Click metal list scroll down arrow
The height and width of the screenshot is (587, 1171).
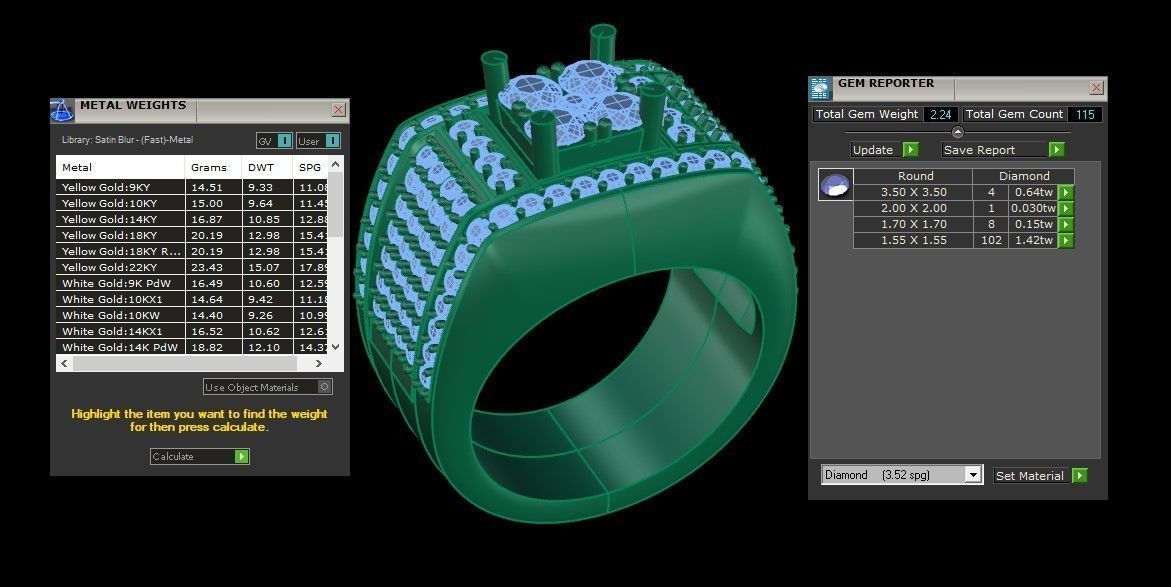tap(335, 347)
